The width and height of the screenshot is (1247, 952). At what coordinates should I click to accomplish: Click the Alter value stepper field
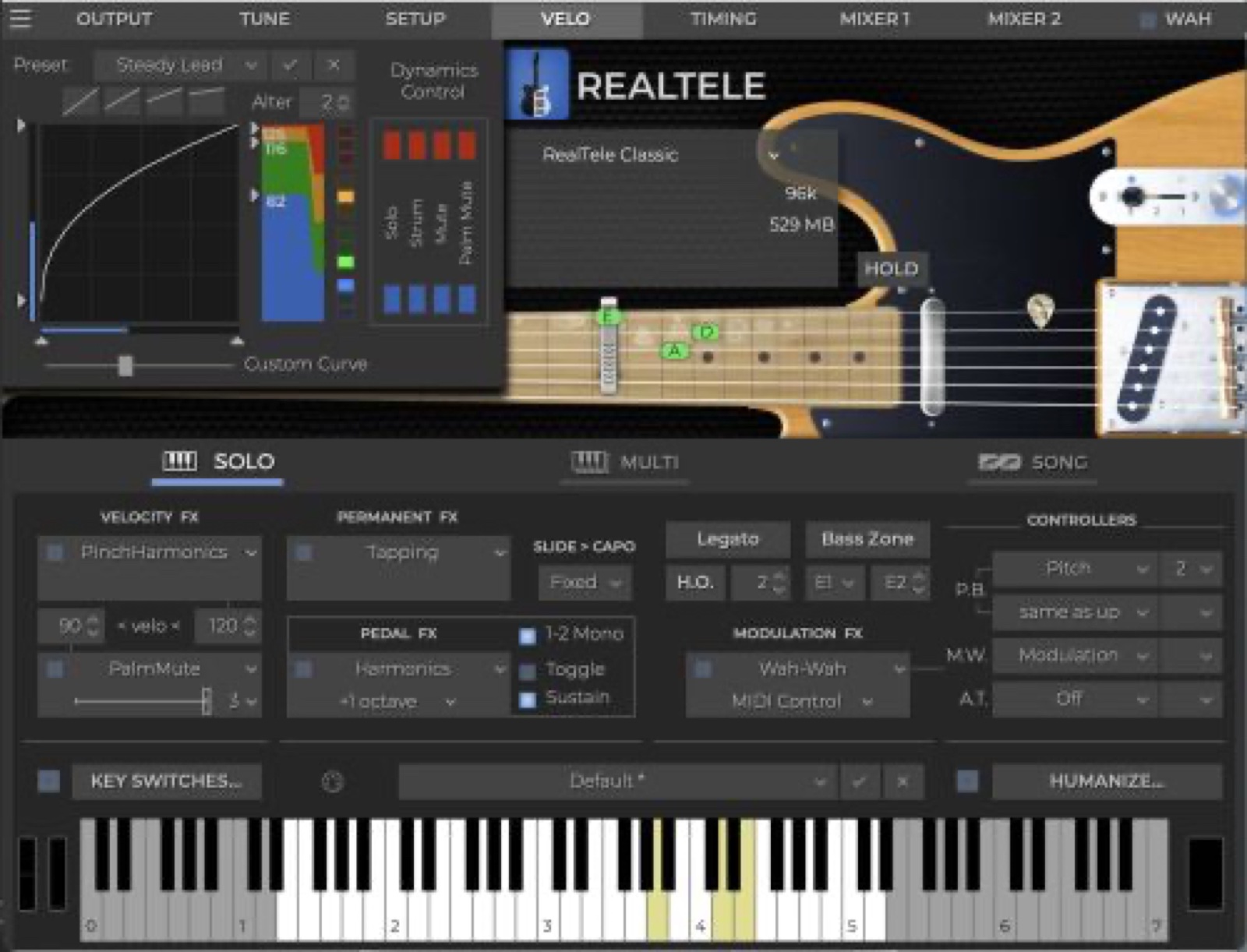point(327,102)
